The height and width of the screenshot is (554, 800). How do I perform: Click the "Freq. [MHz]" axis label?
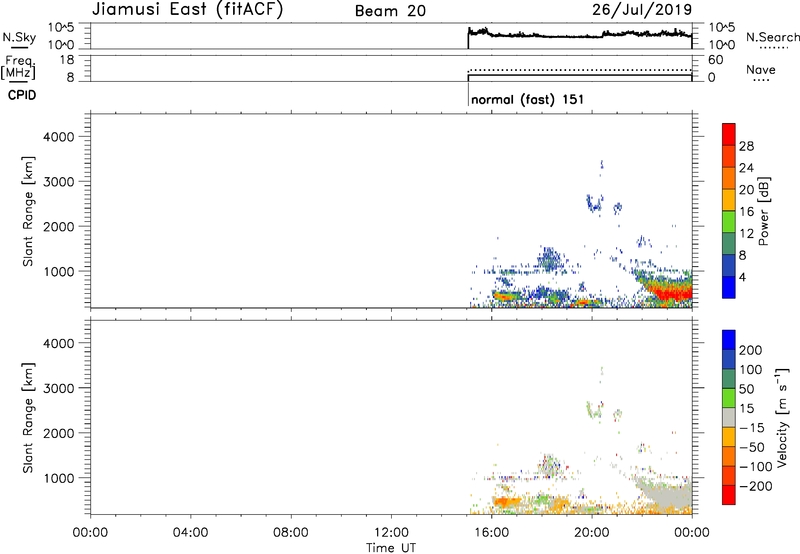pyautogui.click(x=18, y=67)
